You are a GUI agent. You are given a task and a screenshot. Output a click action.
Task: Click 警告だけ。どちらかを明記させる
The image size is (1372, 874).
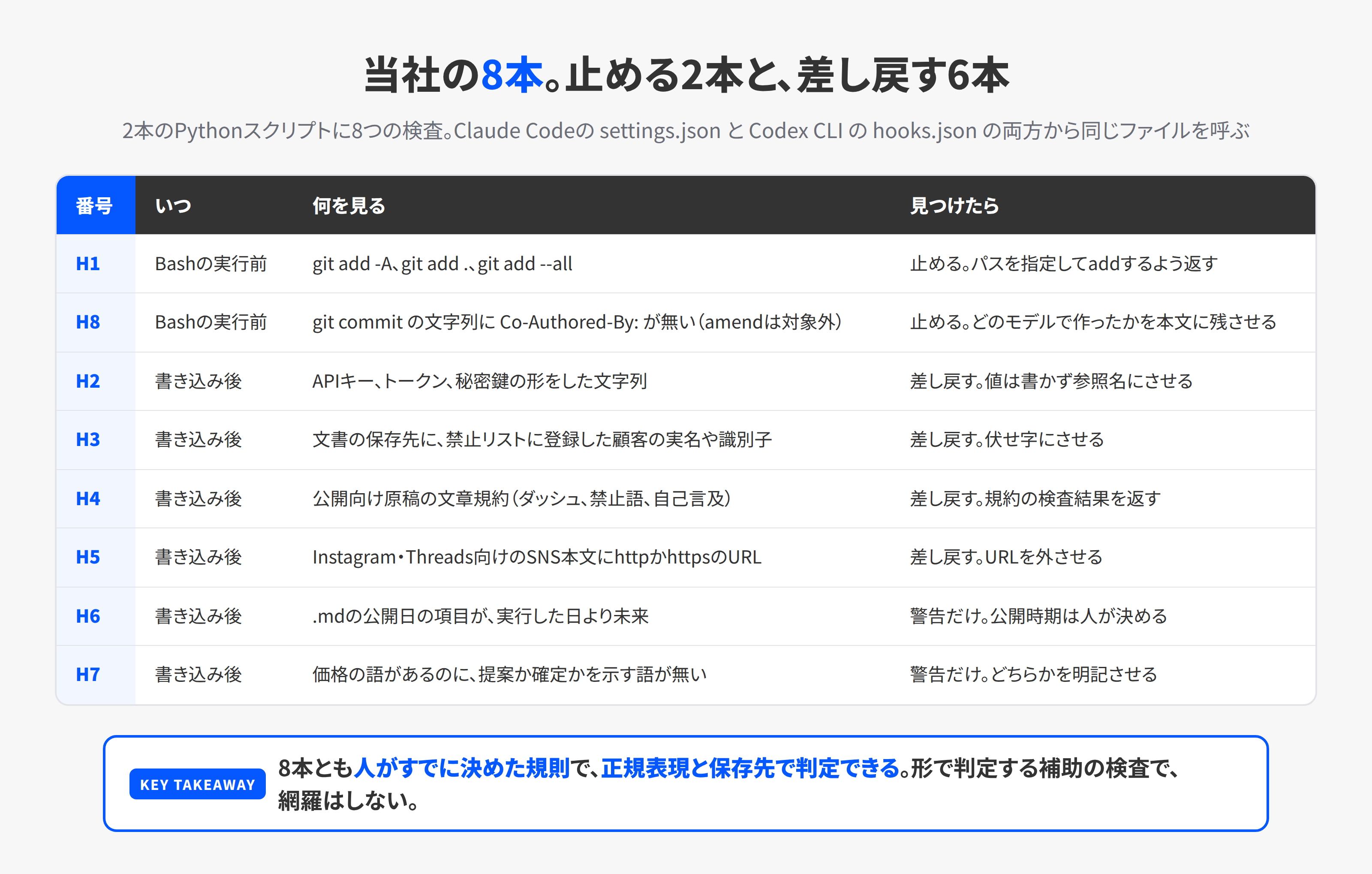pyautogui.click(x=1034, y=675)
